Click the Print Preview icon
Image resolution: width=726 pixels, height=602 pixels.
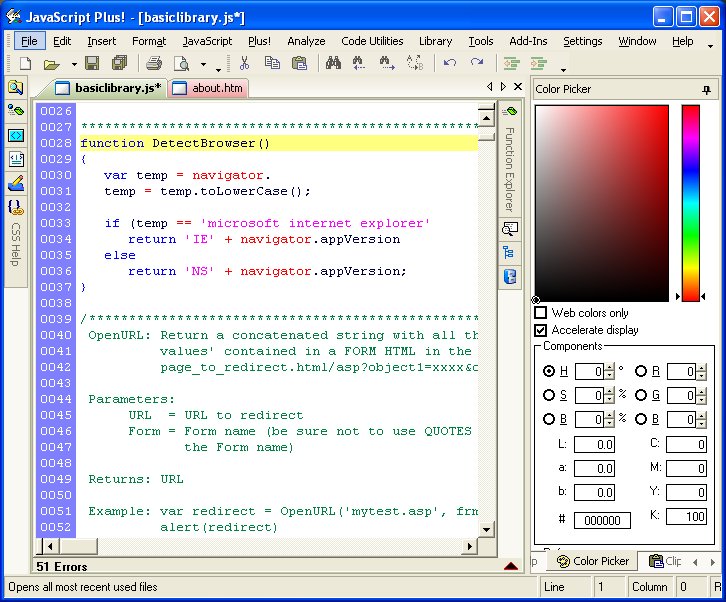coord(181,63)
